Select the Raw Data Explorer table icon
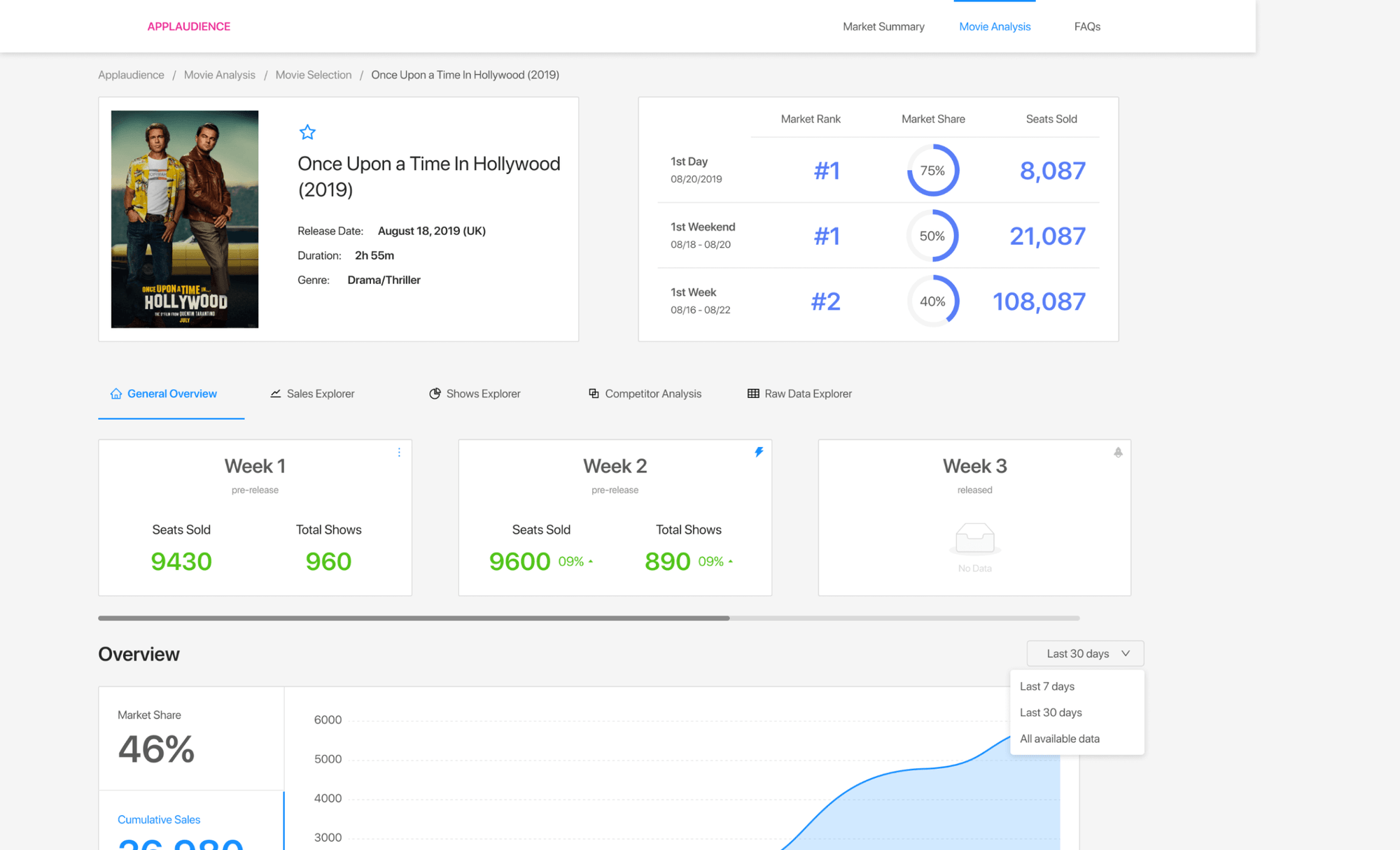Screen dimensions: 1400x850 tap(752, 393)
